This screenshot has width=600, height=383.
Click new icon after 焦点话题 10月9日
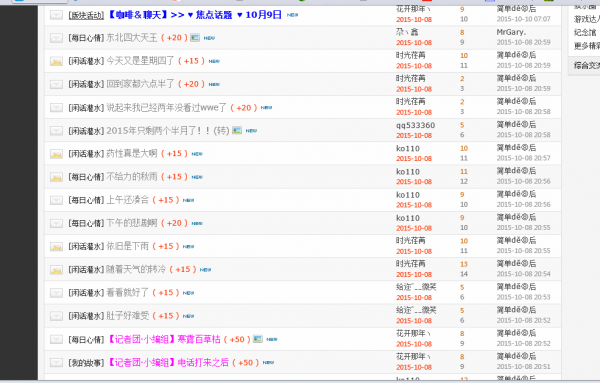point(293,15)
